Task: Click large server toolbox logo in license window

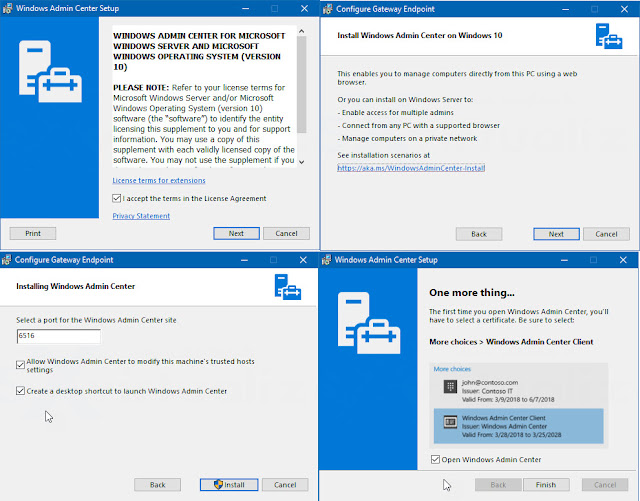Action: (x=50, y=71)
